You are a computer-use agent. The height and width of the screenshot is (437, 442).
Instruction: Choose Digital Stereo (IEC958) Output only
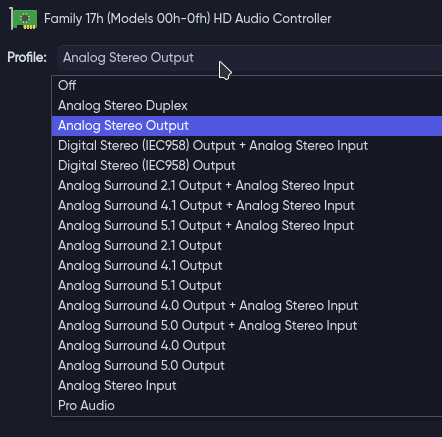tap(247, 166)
